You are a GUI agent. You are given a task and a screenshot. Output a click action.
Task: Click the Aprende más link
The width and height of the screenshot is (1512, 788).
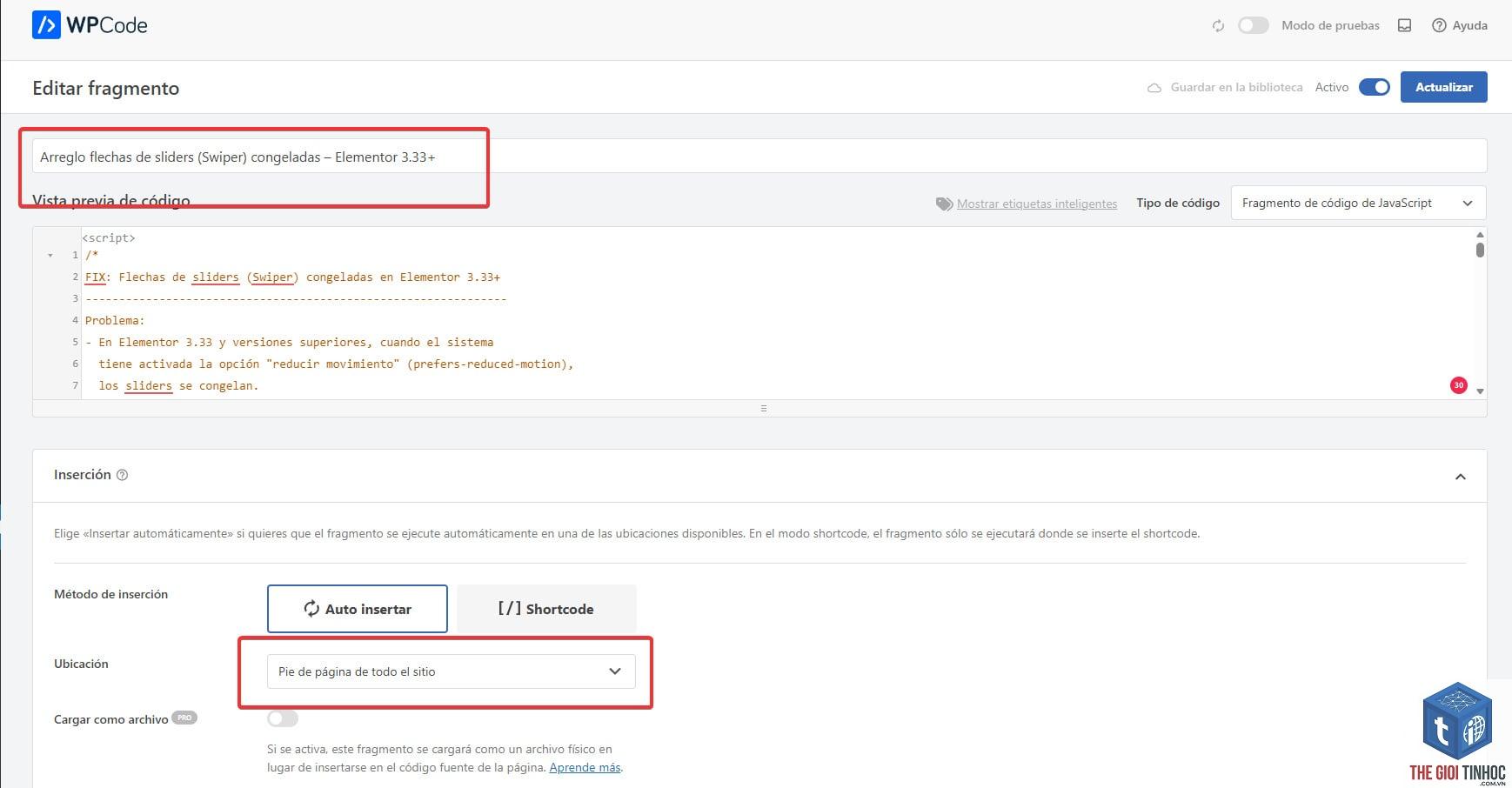click(x=585, y=767)
